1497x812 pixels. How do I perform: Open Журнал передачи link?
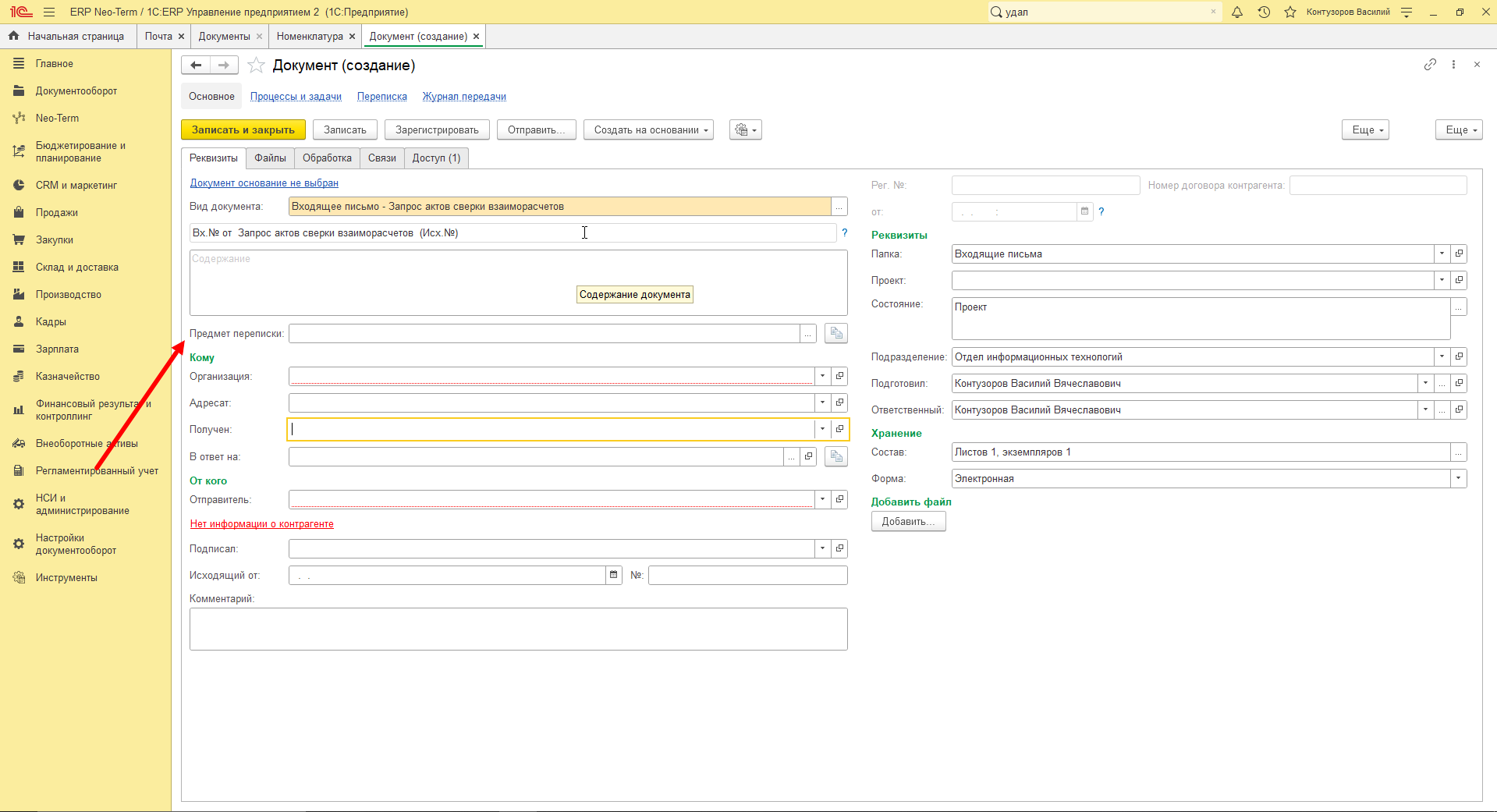[x=464, y=97]
